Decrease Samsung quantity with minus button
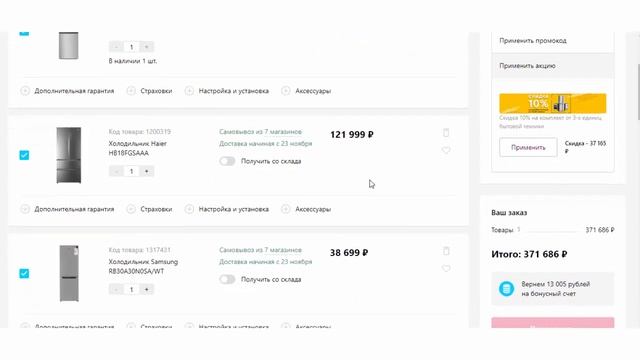640x360 pixels. 116,289
